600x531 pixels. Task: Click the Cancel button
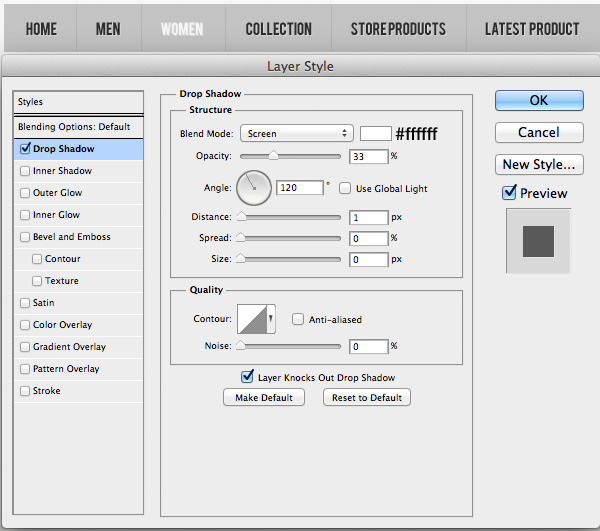(x=539, y=132)
